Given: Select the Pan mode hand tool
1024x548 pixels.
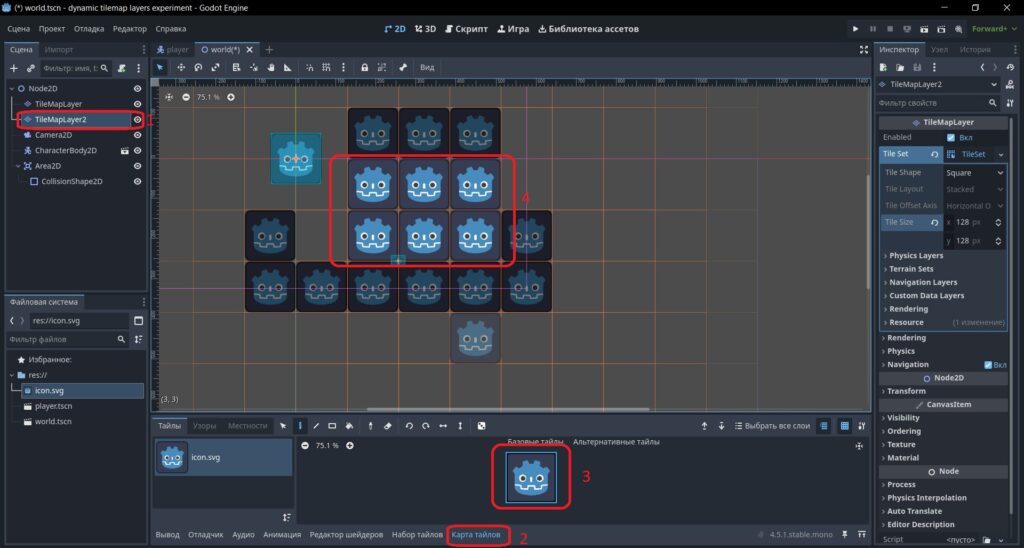Looking at the screenshot, I should 270,67.
